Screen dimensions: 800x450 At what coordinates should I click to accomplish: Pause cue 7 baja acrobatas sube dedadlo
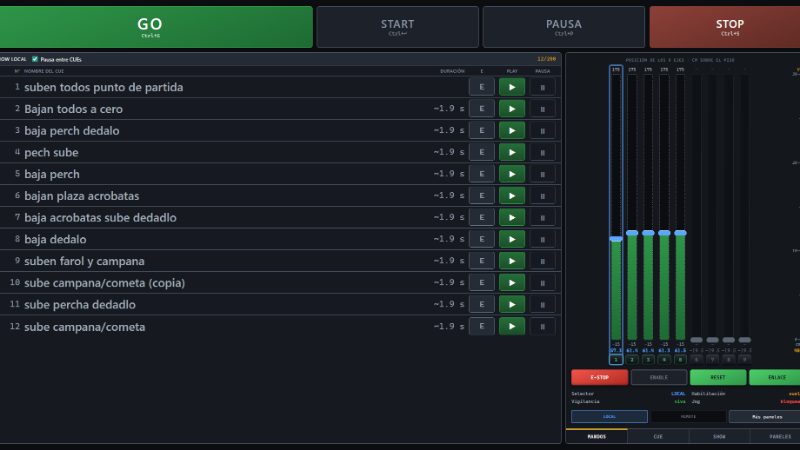542,217
